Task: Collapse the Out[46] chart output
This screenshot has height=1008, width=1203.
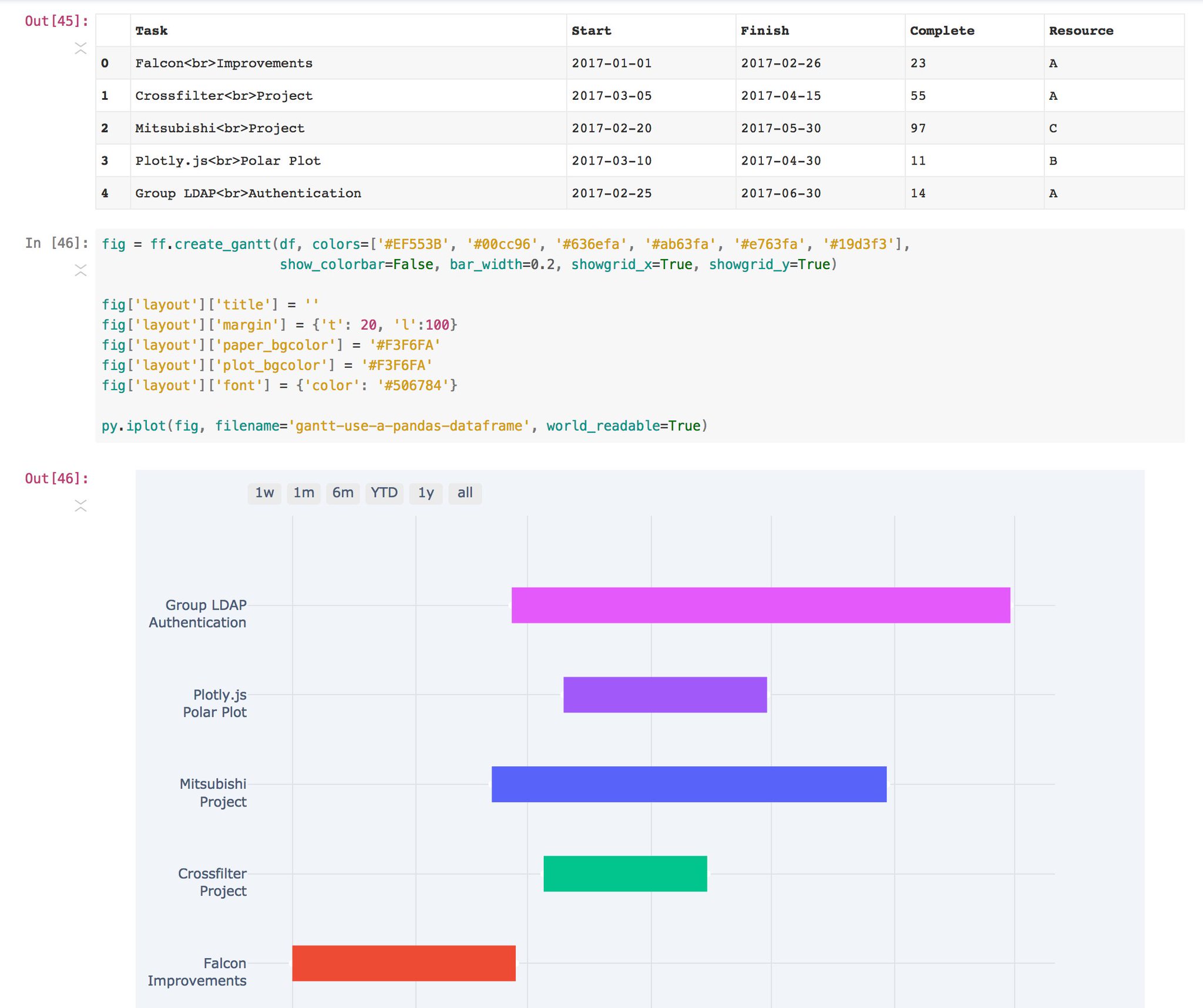Action: 80,506
